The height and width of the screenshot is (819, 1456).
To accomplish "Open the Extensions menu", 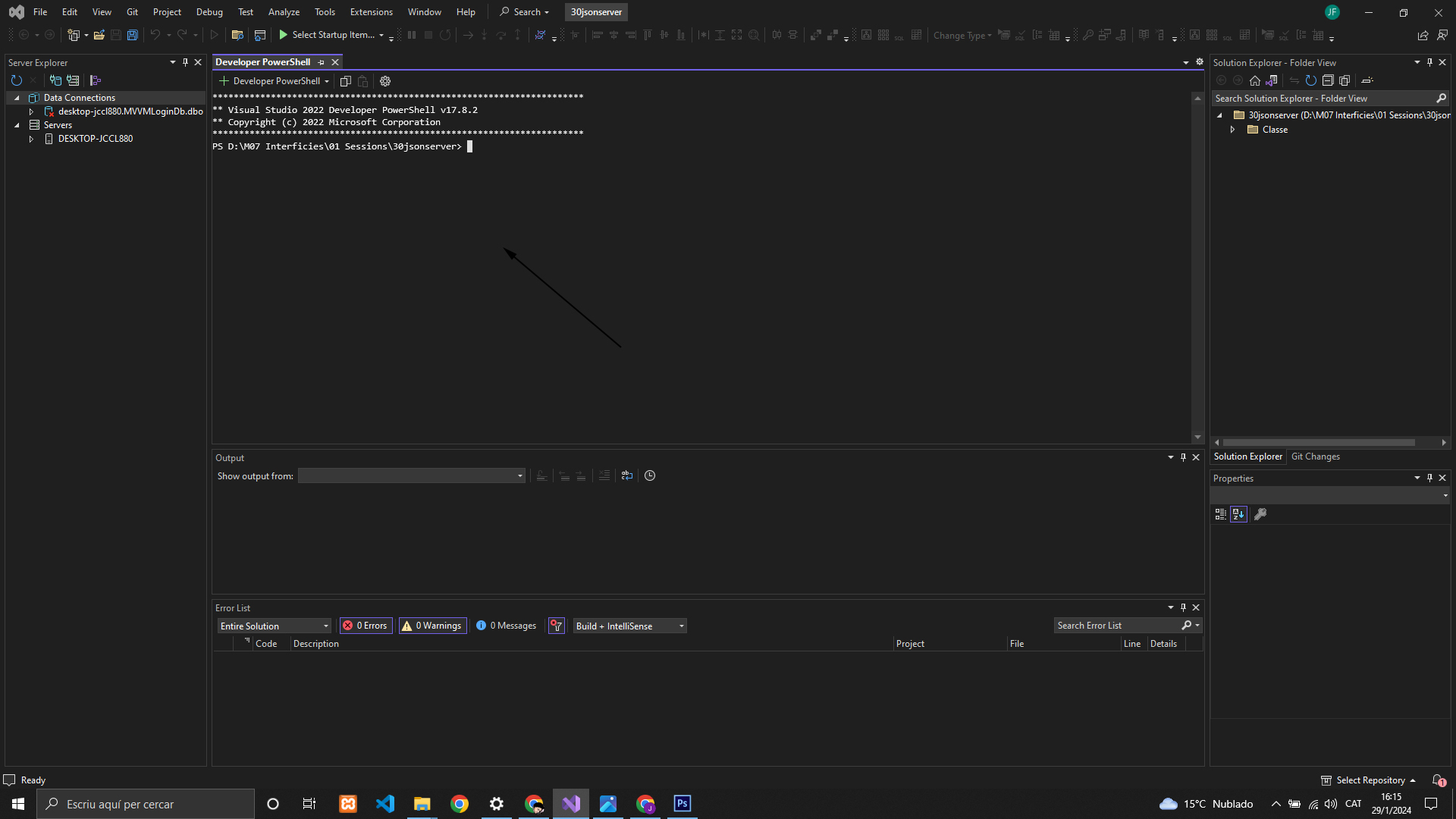I will pyautogui.click(x=371, y=12).
